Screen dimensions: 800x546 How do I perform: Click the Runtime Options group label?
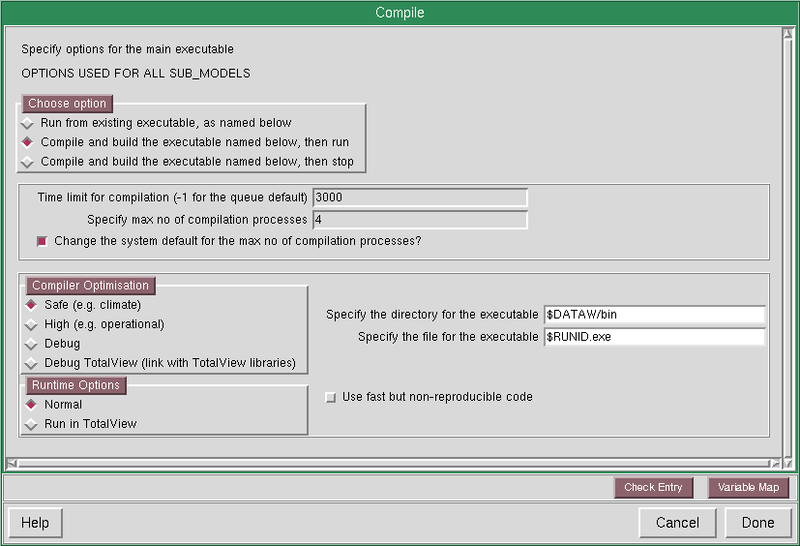tap(76, 385)
